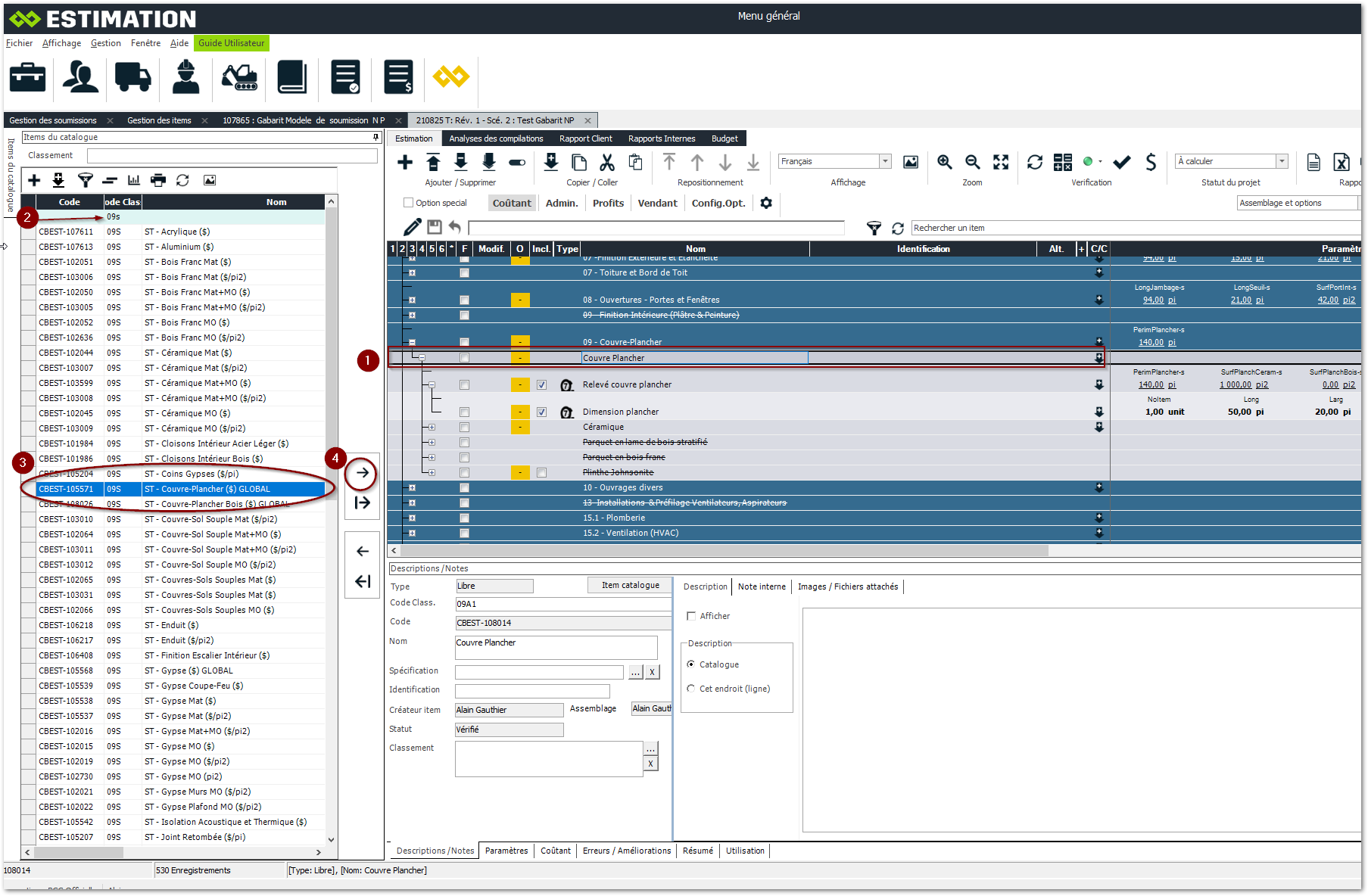The width and height of the screenshot is (1368, 896).
Task: Click the gear icon beside Config.Opt.
Action: point(766,203)
